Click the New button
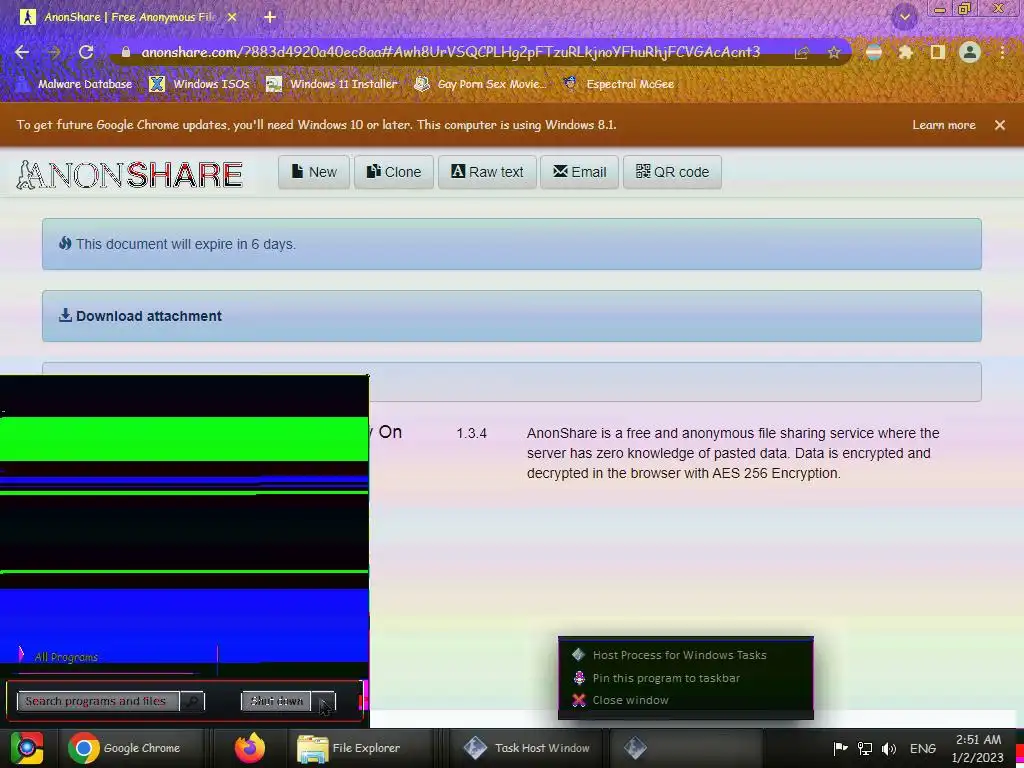 [x=314, y=172]
